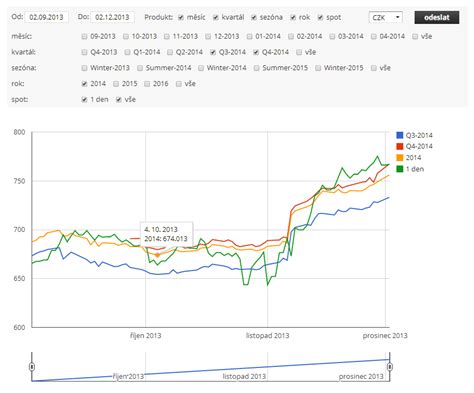Click the tooltip value '2014: 674.013'

tap(166, 239)
